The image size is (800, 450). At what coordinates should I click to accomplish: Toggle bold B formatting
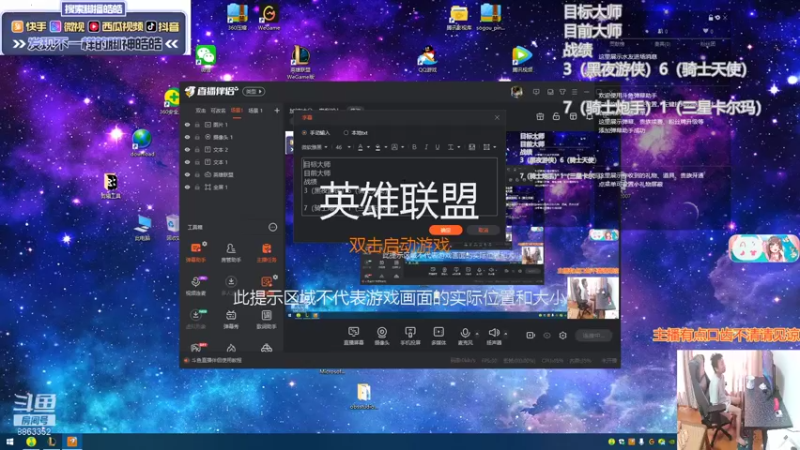pyautogui.click(x=414, y=147)
